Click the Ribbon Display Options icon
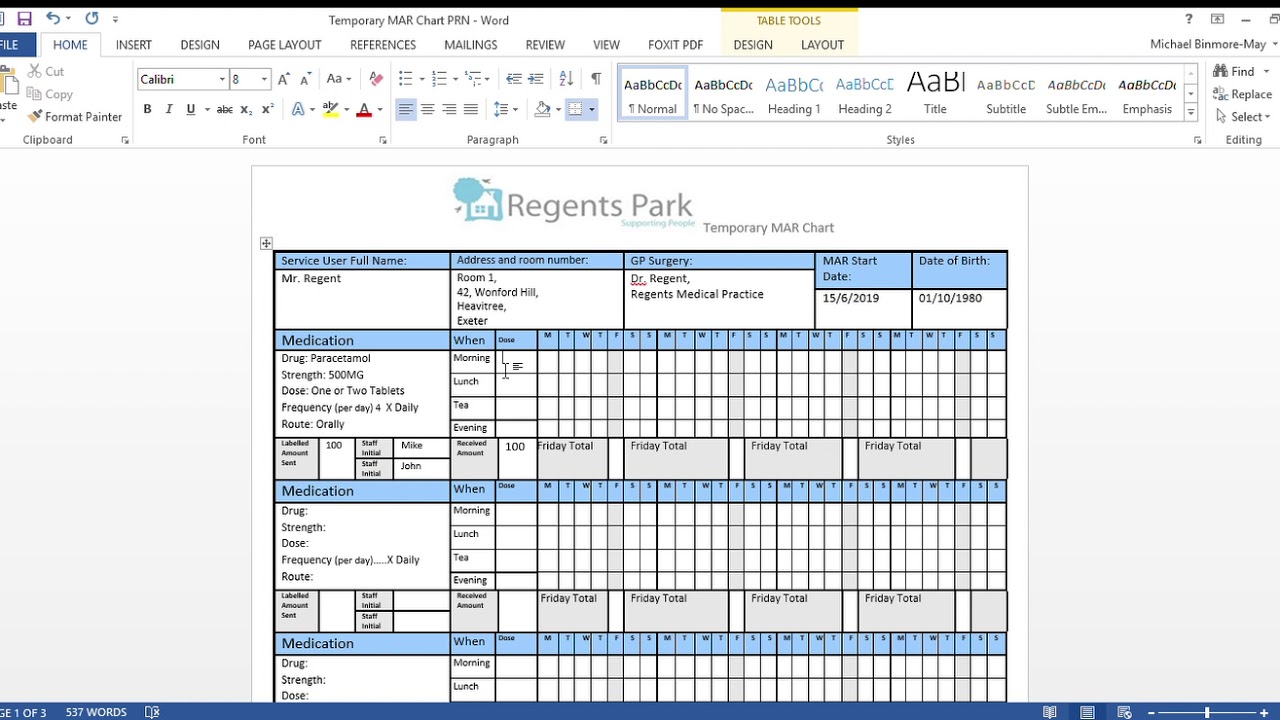 click(1217, 19)
